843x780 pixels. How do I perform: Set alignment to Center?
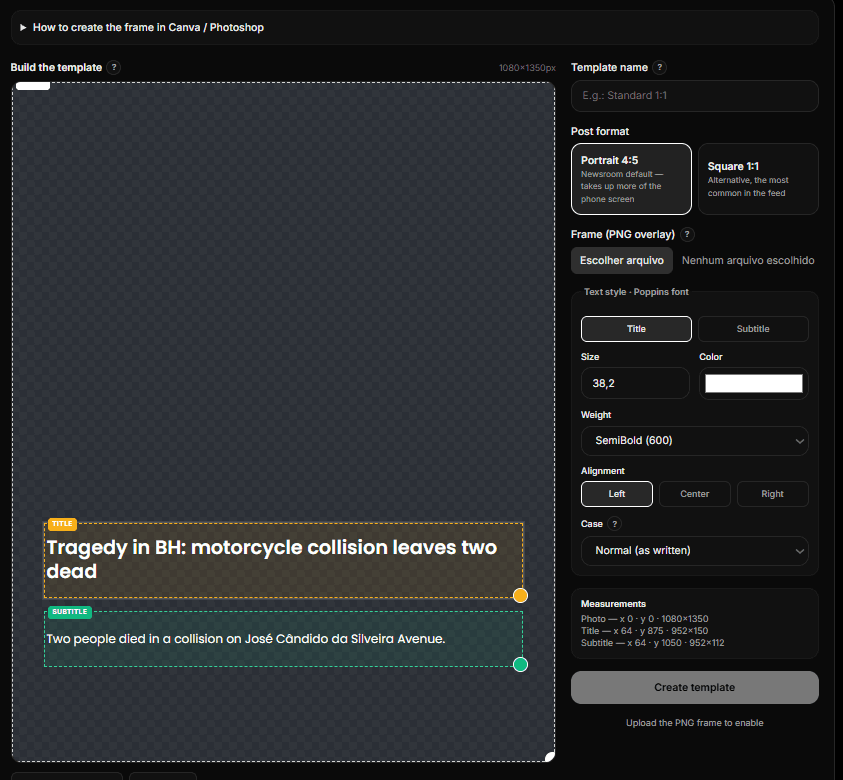point(695,494)
